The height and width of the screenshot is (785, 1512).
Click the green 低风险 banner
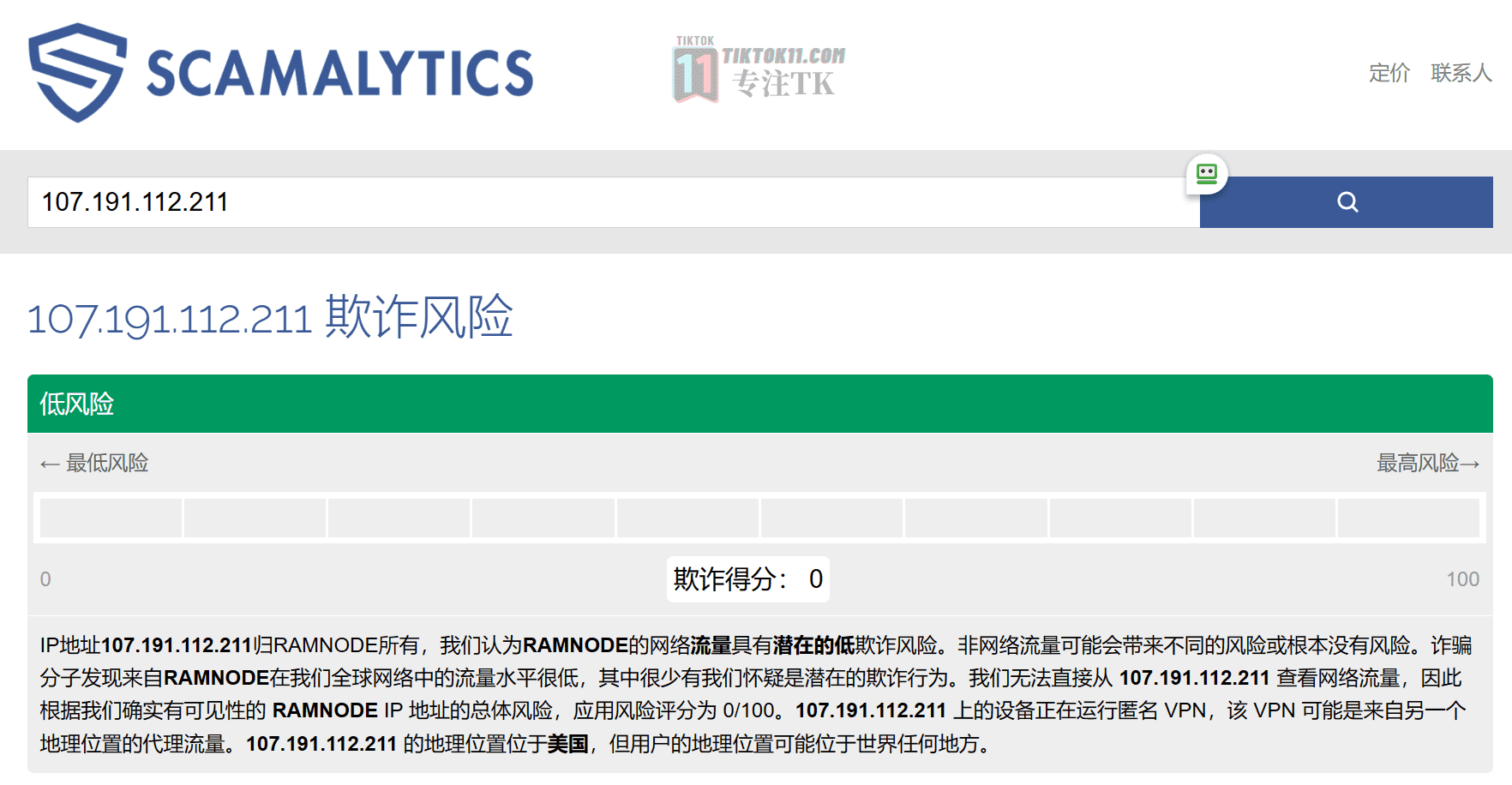point(760,404)
